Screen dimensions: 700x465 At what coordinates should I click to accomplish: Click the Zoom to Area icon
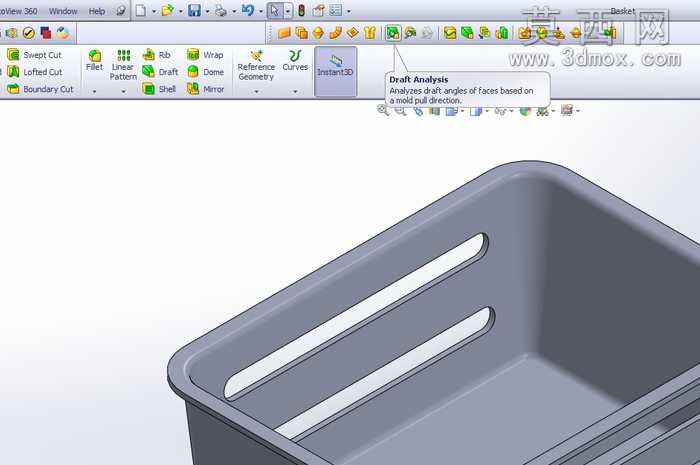point(400,110)
